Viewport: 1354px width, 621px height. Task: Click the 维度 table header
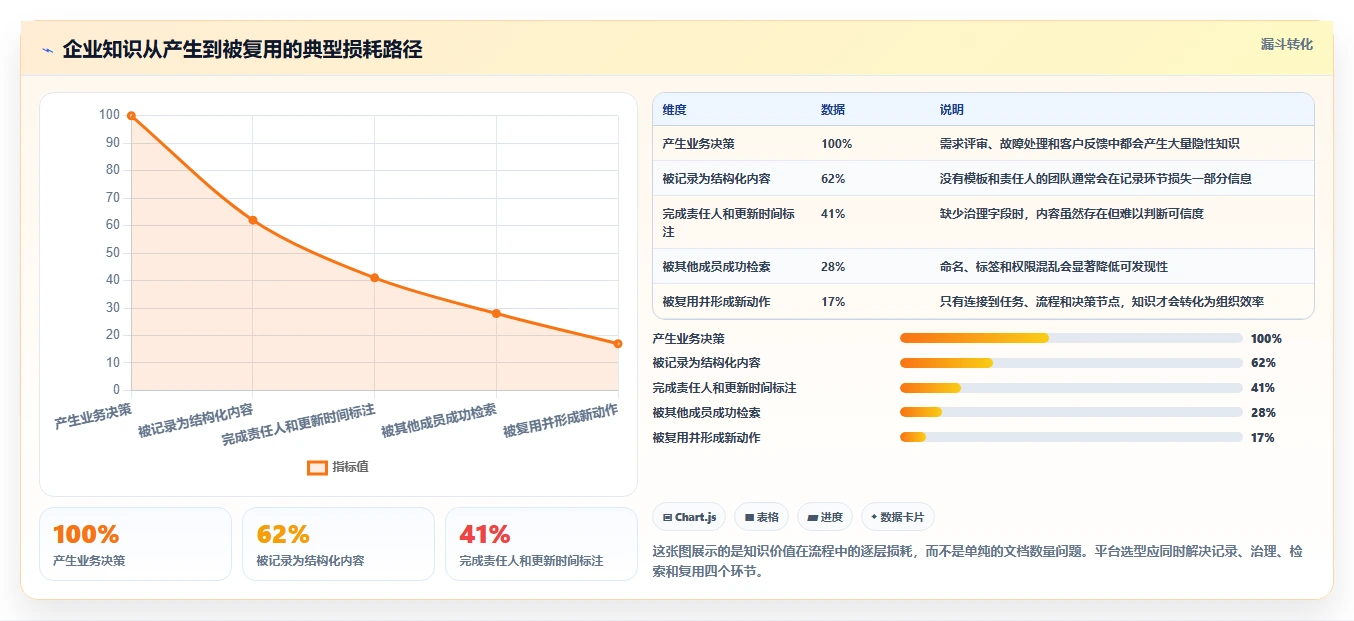[x=675, y=110]
